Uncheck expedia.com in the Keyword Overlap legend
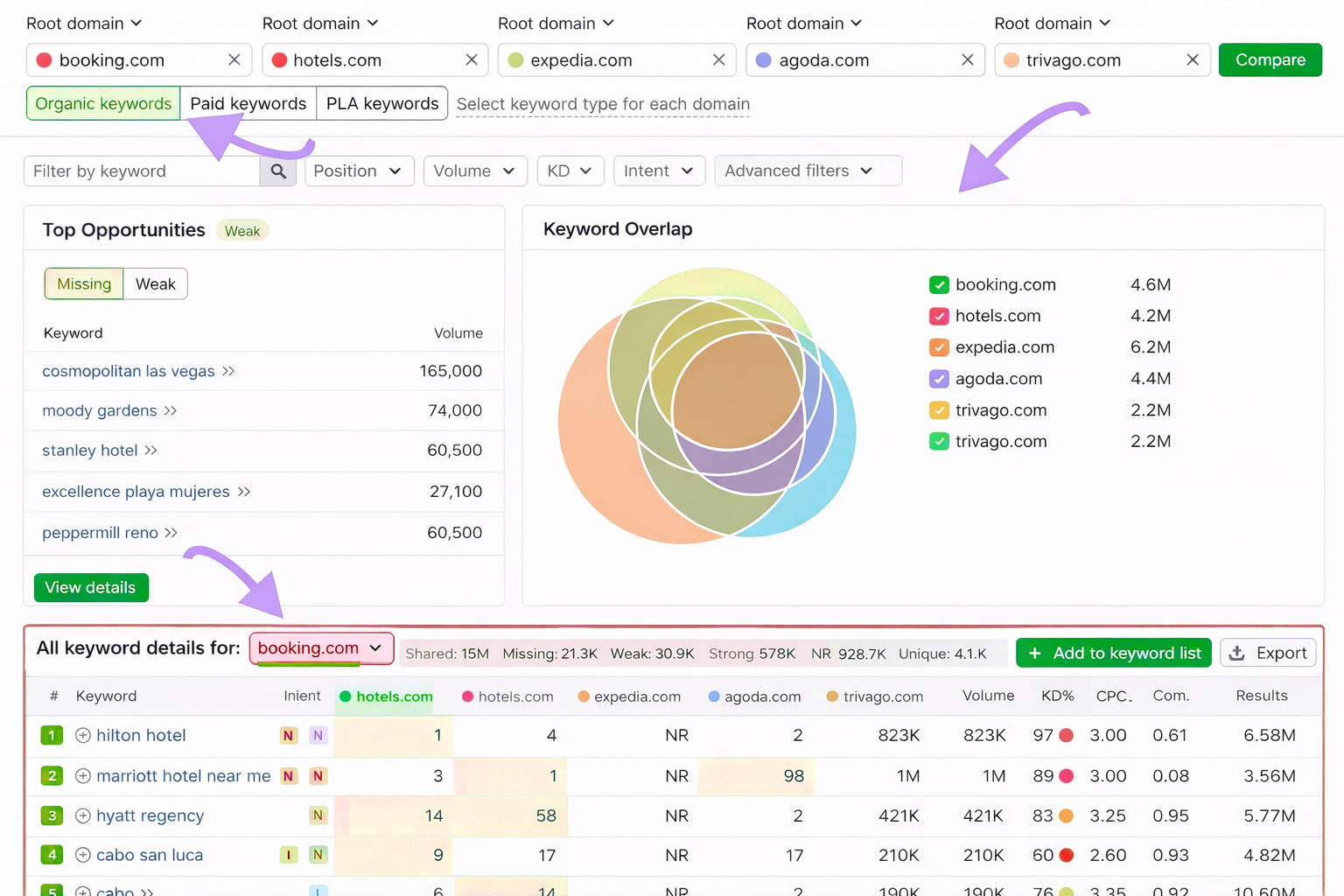The image size is (1344, 896). coord(938,347)
